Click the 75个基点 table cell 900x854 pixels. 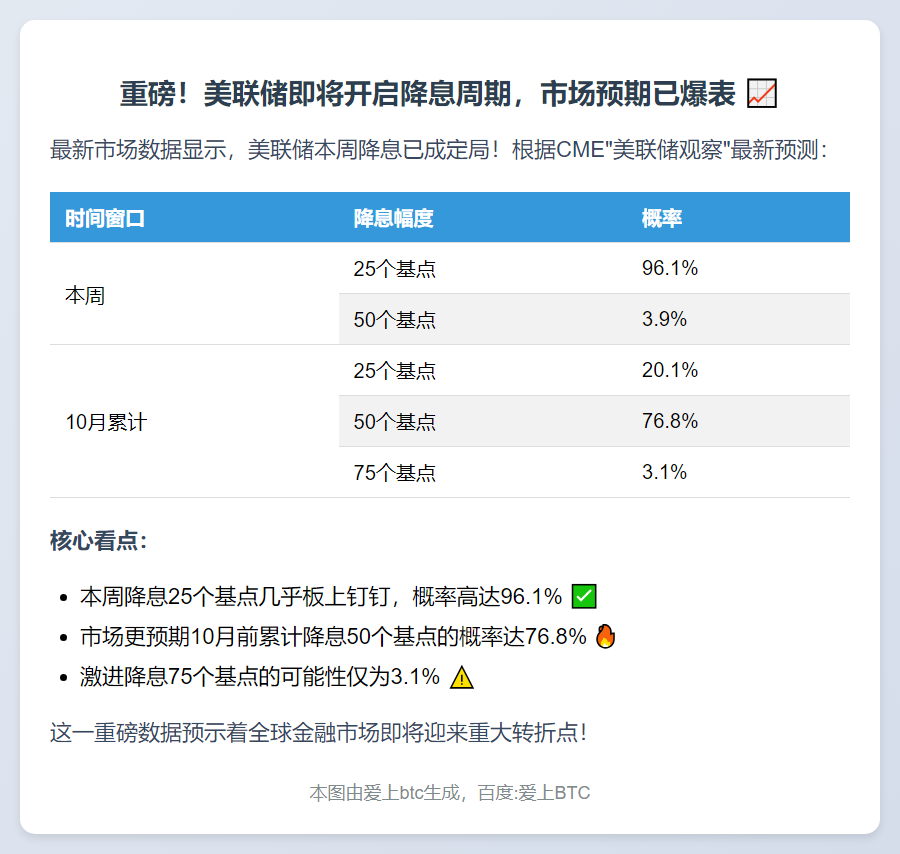(x=395, y=473)
